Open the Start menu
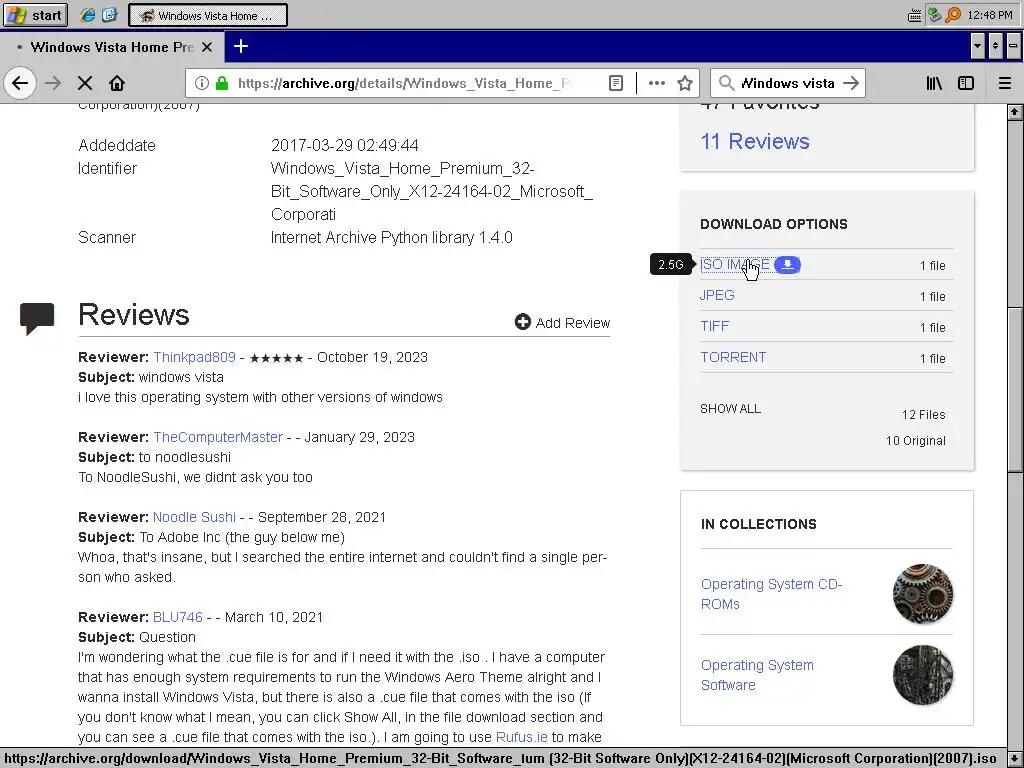1024x768 pixels. [x=35, y=15]
